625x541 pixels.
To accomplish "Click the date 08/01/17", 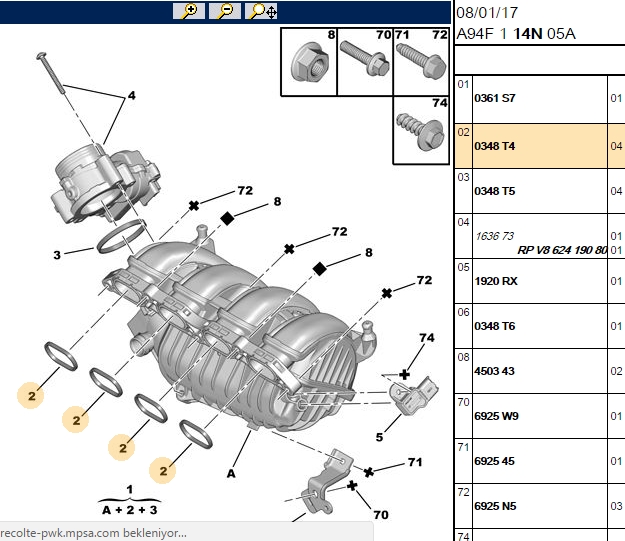I will (x=487, y=13).
